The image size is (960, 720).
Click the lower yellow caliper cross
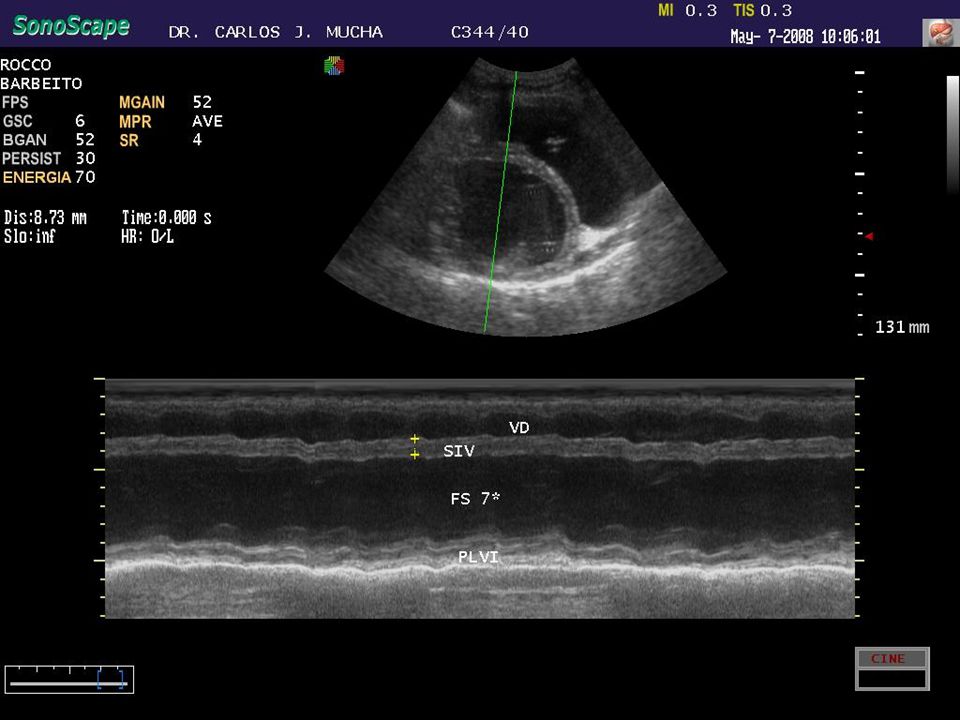coord(414,454)
